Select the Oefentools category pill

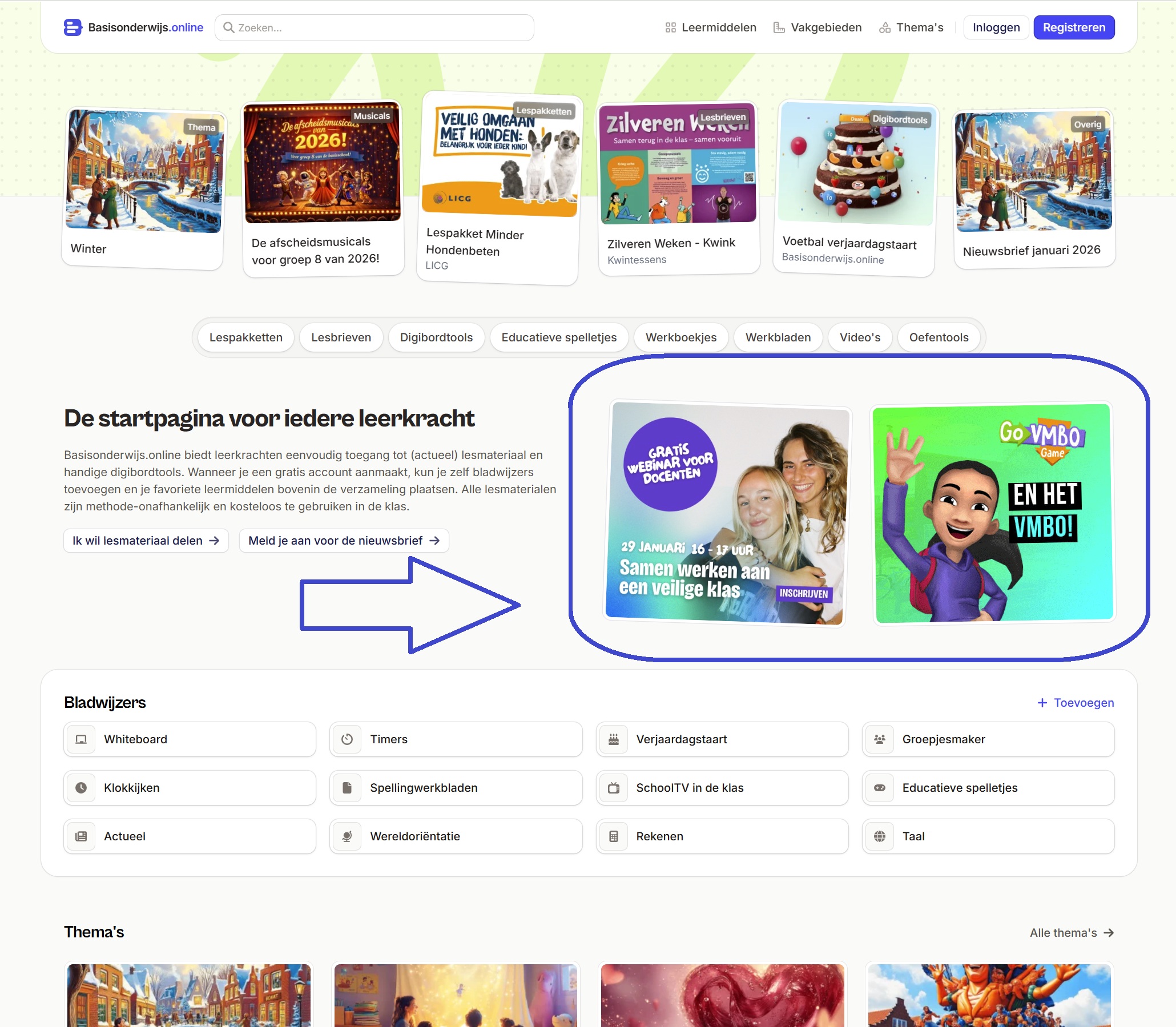click(939, 337)
